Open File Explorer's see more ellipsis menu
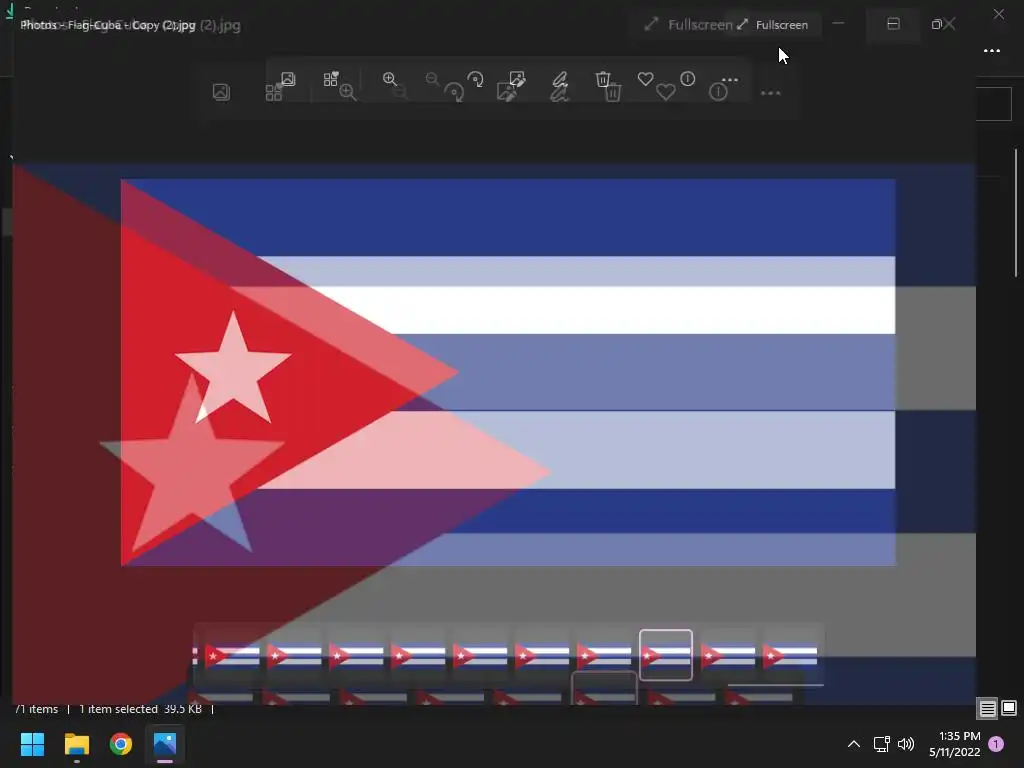 (991, 51)
